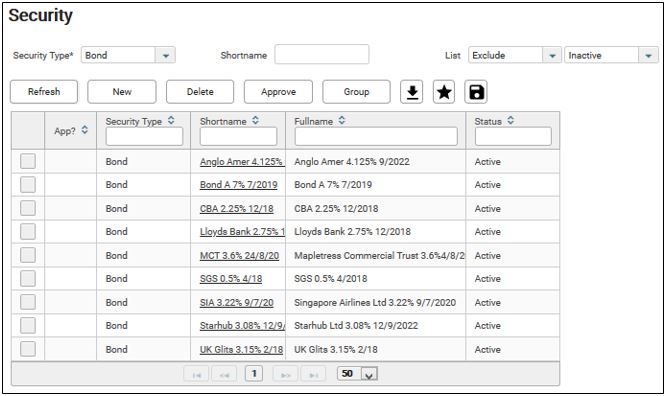The image size is (667, 396).
Task: Click the star favorite icon button
Action: click(x=444, y=92)
